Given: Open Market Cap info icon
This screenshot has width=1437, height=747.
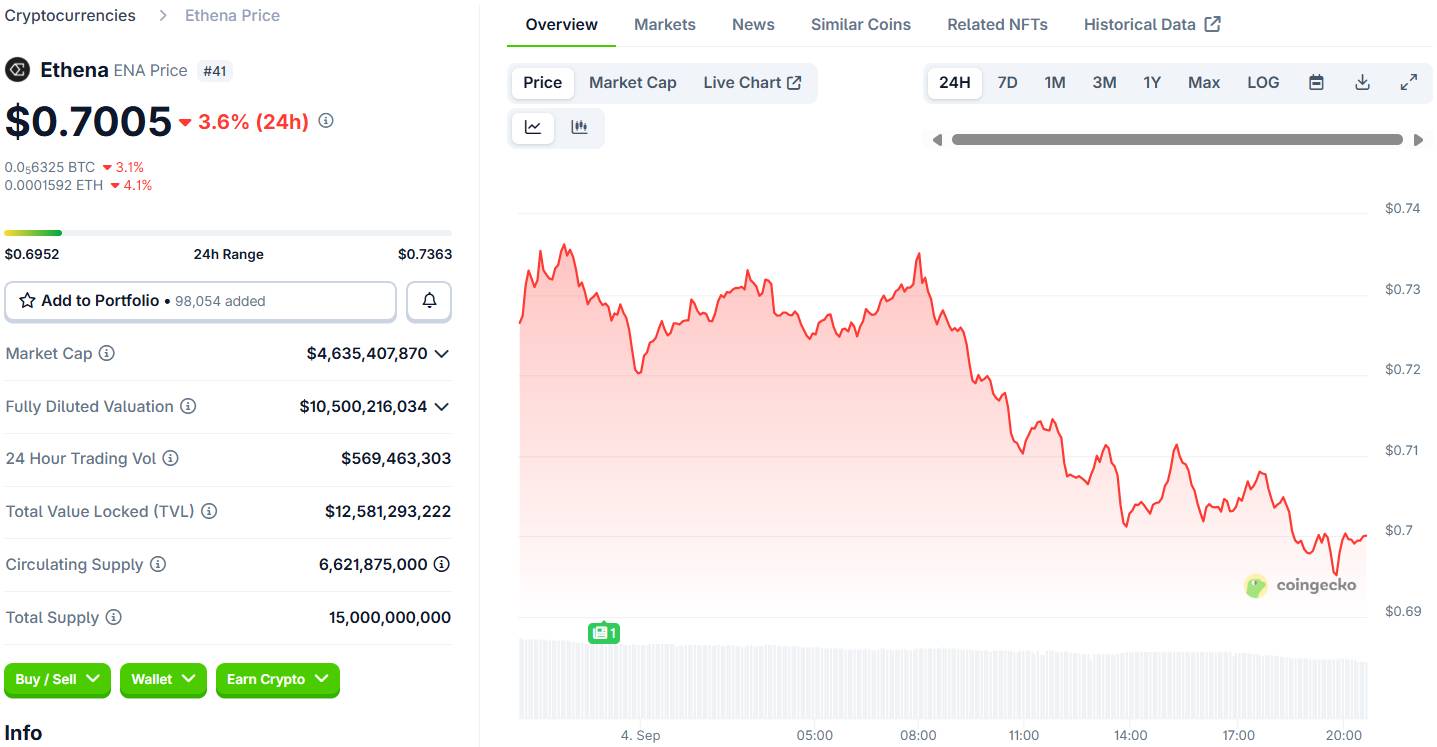Looking at the screenshot, I should point(107,354).
